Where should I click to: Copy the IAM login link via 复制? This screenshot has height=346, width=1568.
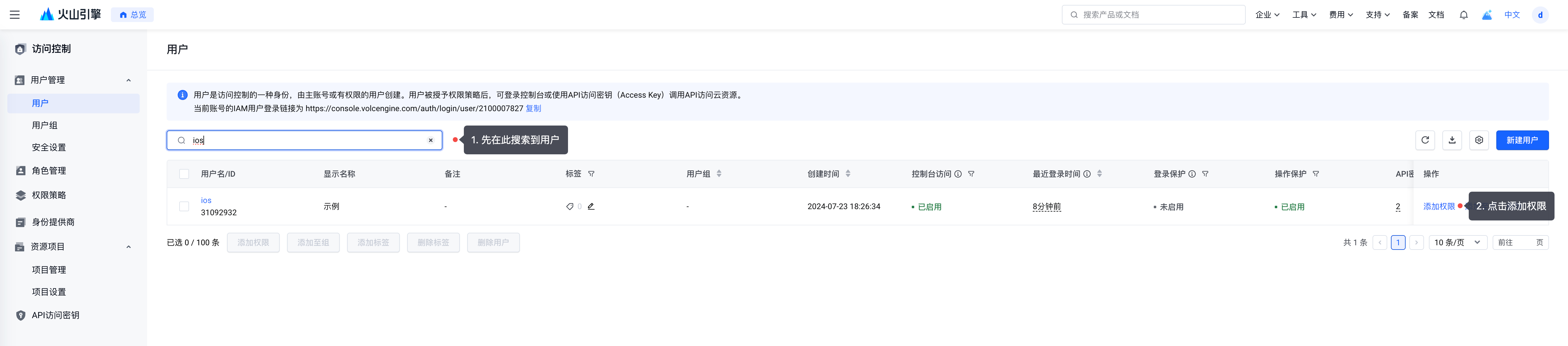(533, 108)
